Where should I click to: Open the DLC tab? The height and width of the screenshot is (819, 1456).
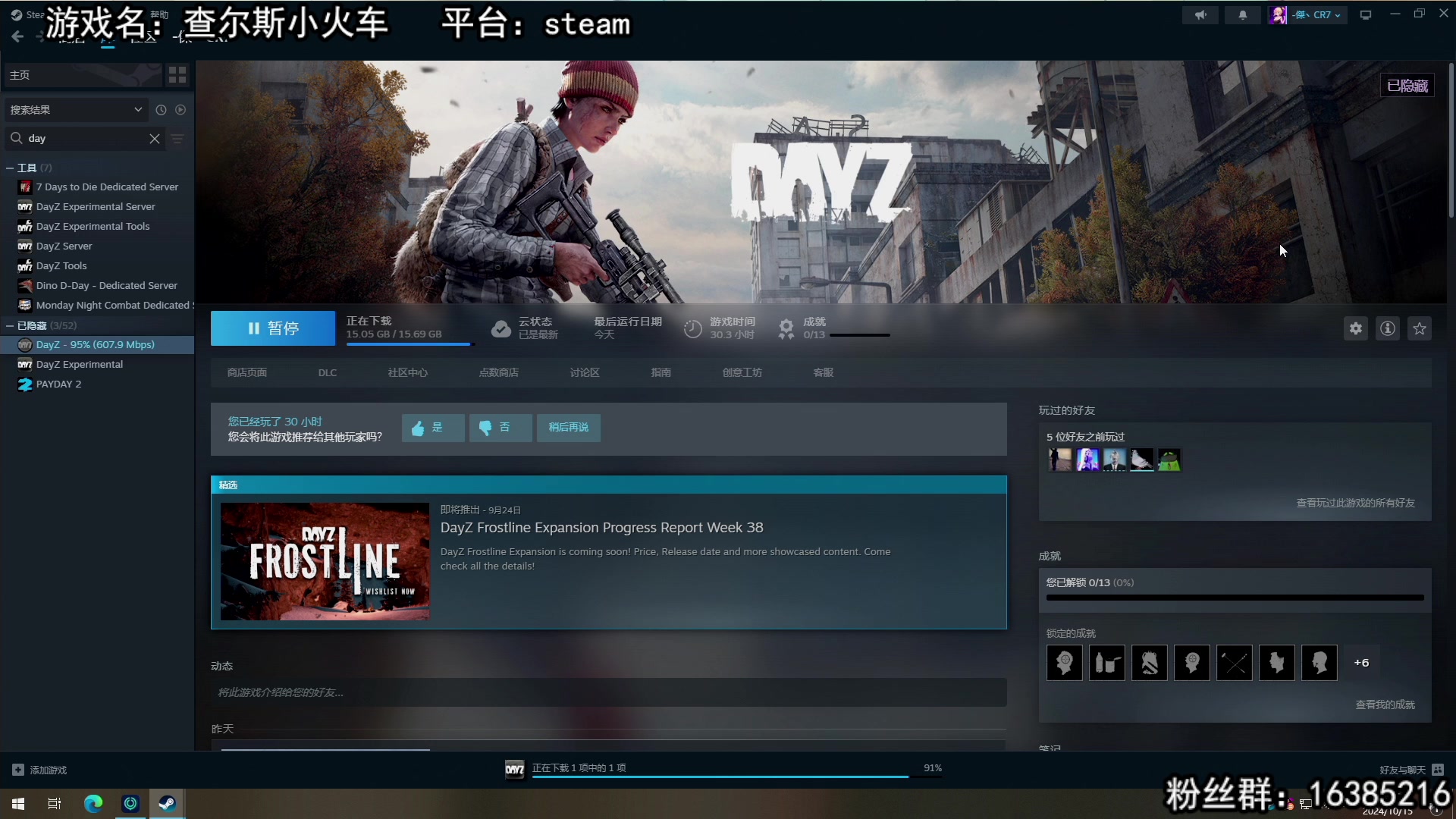point(328,372)
